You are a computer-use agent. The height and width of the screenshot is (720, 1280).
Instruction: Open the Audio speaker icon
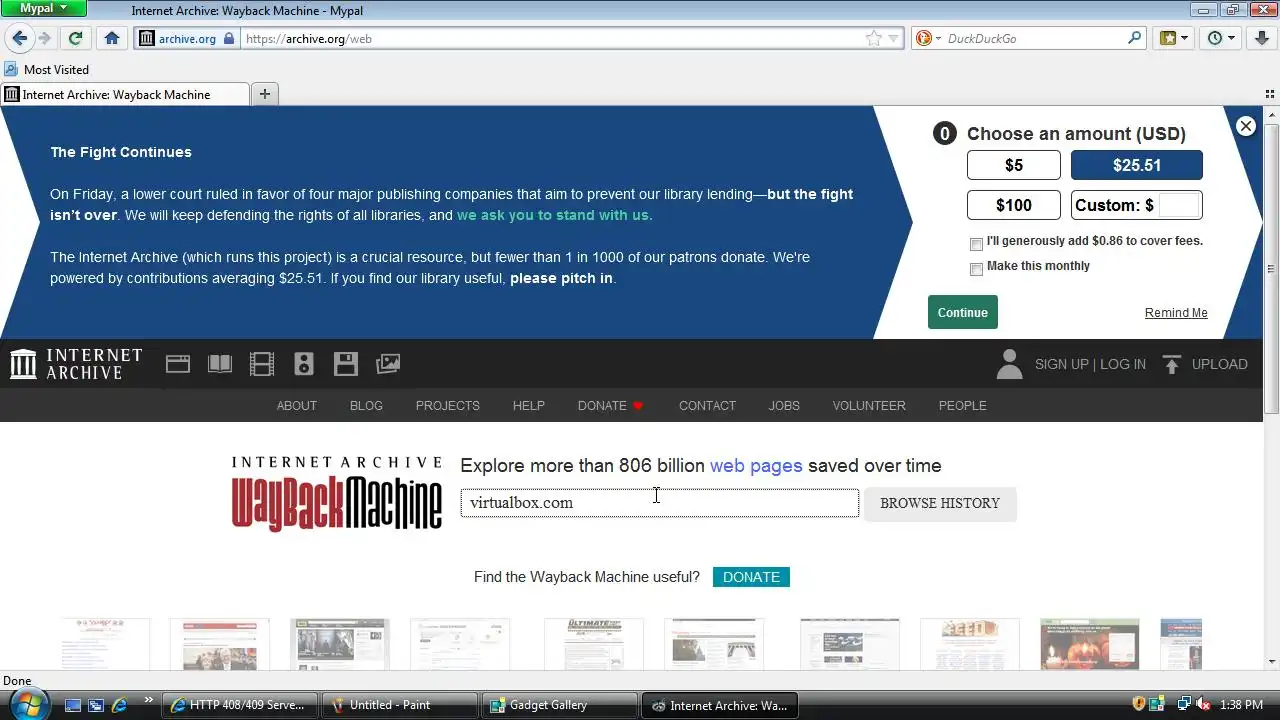point(304,364)
